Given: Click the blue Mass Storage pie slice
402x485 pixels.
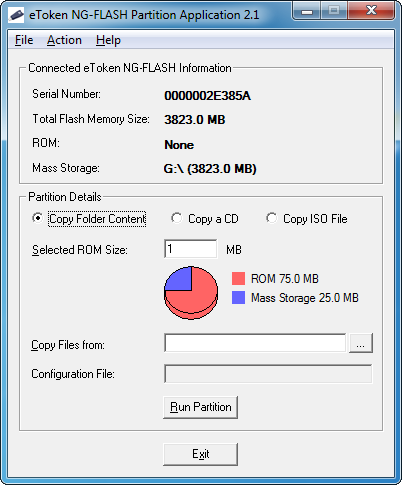Looking at the screenshot, I should pyautogui.click(x=180, y=280).
